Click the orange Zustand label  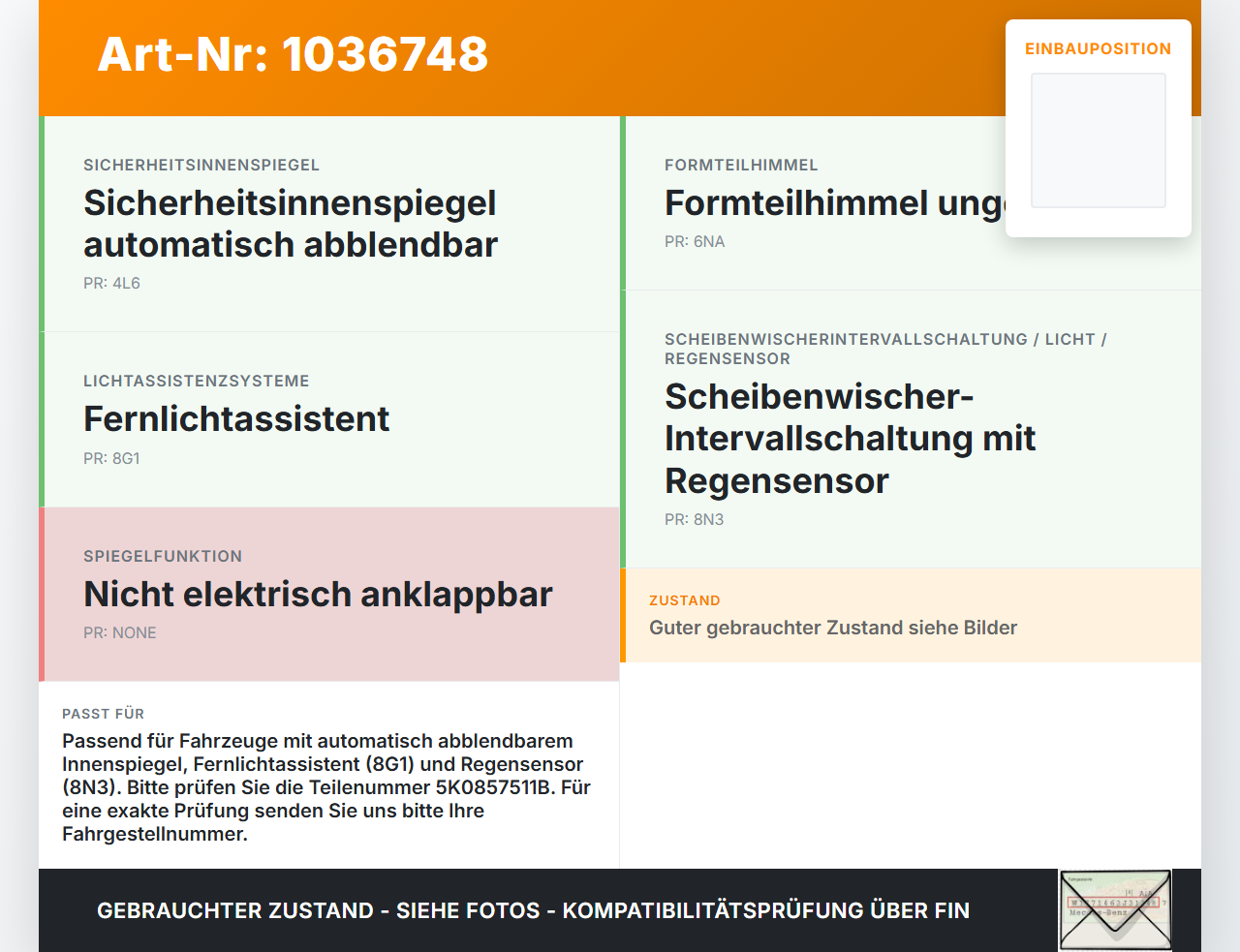point(685,600)
